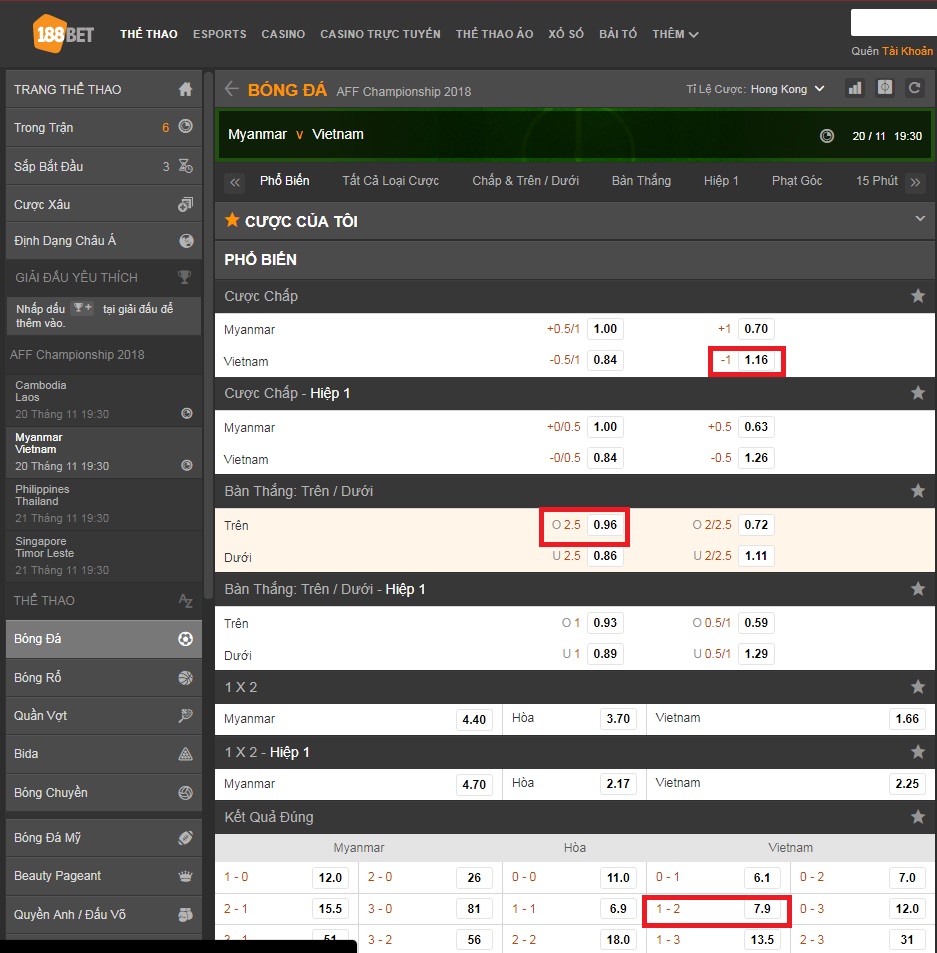Viewport: 937px width, 953px height.
Task: Click the Beauty Pageant crown icon
Action: click(185, 876)
